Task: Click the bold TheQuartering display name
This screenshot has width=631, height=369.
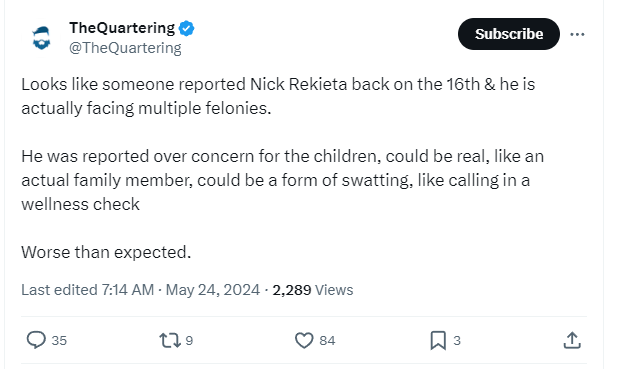Action: click(x=122, y=28)
